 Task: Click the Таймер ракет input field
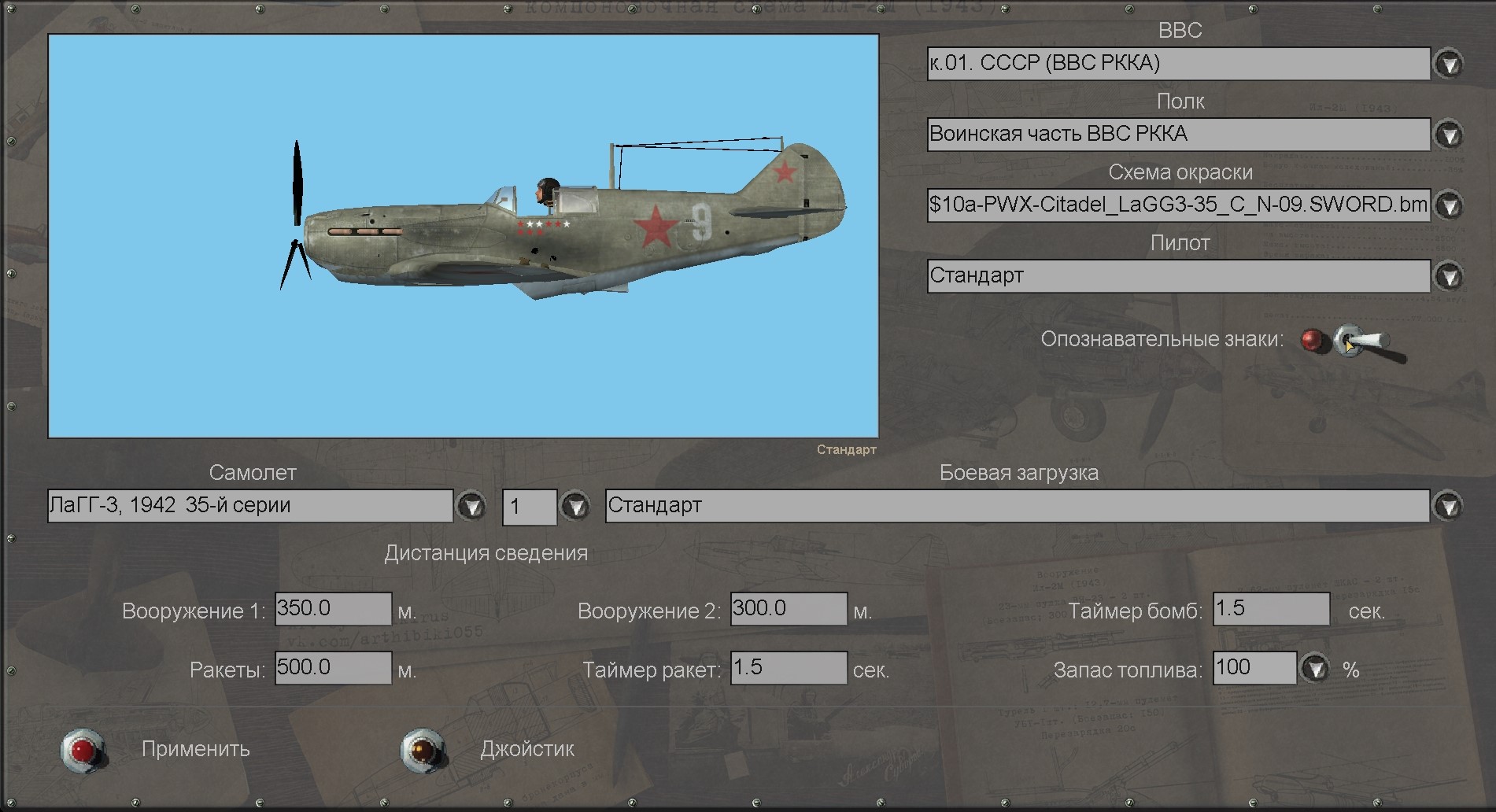(789, 668)
